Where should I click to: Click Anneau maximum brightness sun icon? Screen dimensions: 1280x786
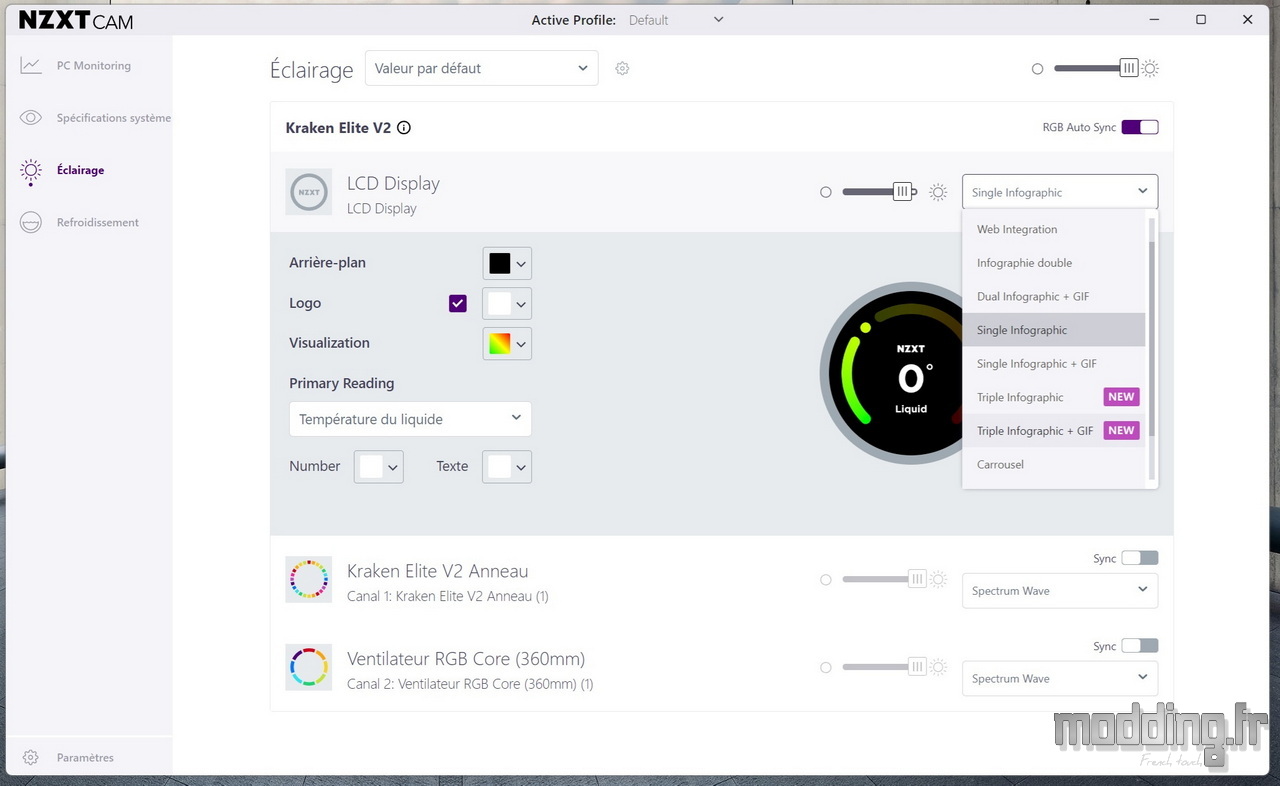coord(938,579)
